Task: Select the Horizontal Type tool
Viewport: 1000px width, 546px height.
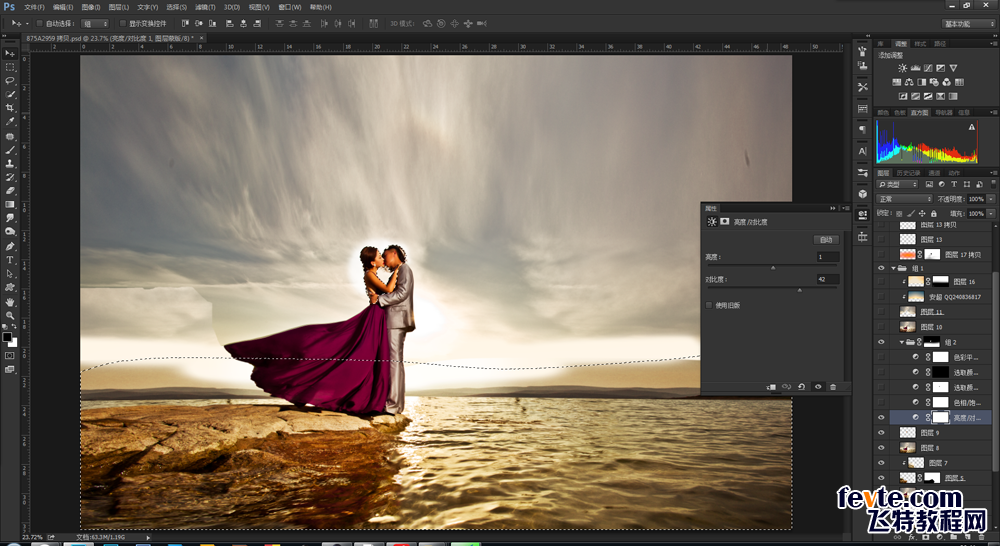Action: pos(10,260)
